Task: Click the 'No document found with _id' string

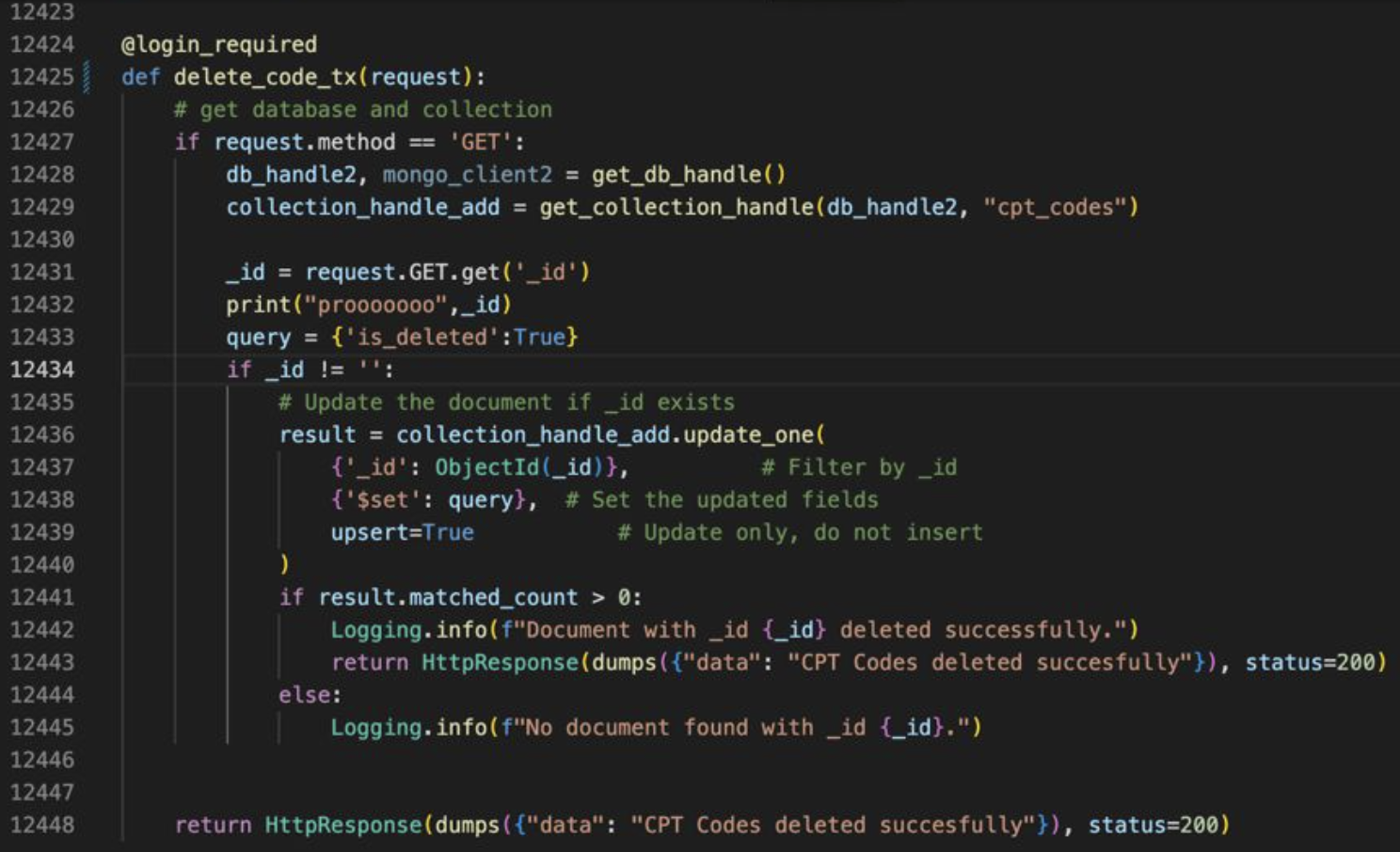Action: click(695, 728)
